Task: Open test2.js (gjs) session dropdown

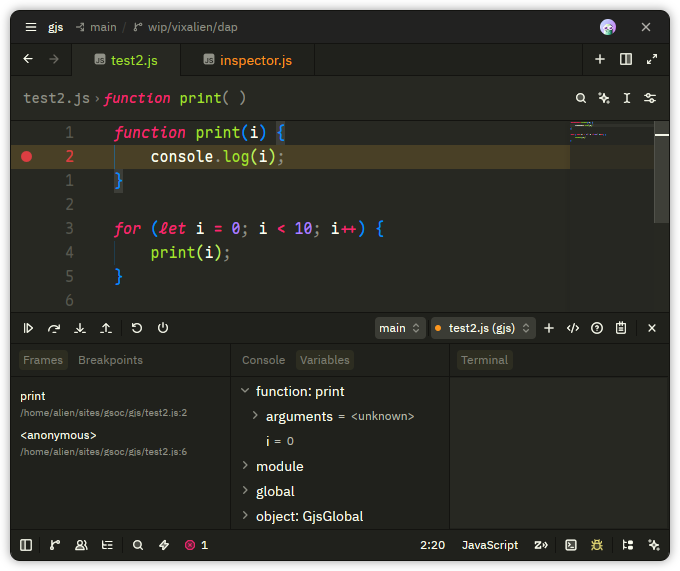Action: 483,328
